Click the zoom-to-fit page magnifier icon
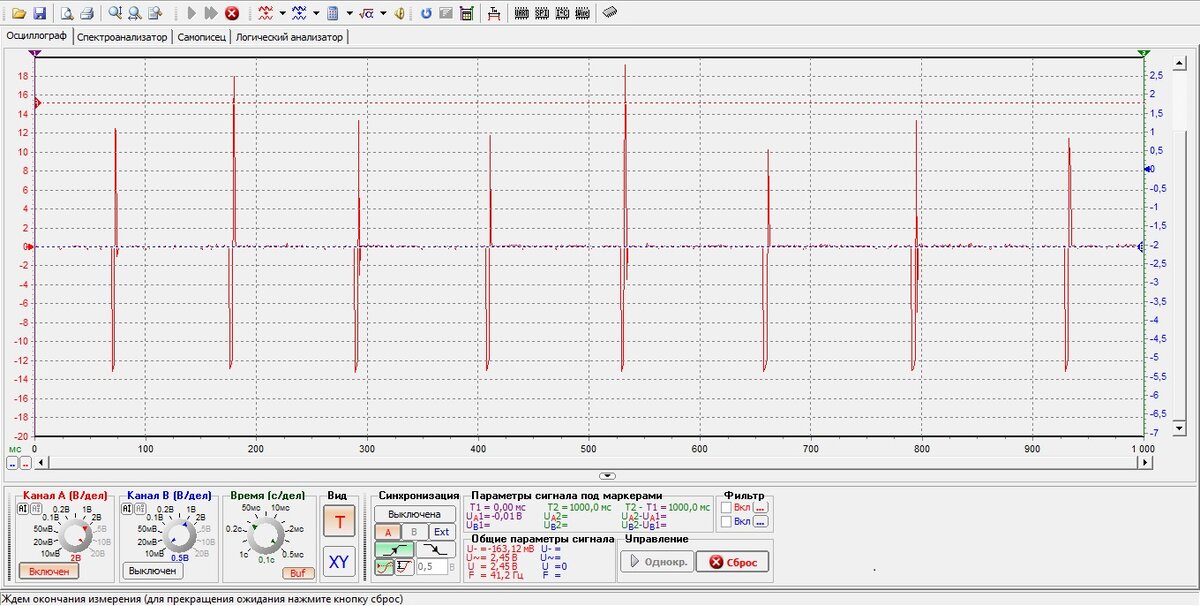Viewport: 1200px width, 606px height. tap(154, 14)
